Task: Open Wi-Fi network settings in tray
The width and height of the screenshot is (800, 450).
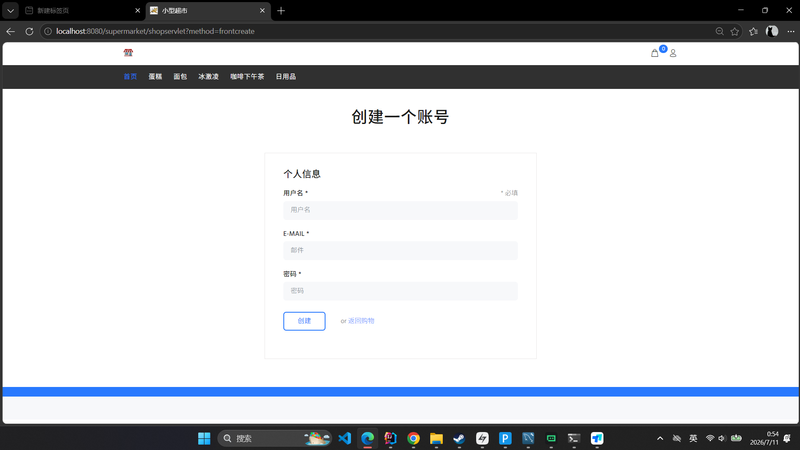Action: 710,438
